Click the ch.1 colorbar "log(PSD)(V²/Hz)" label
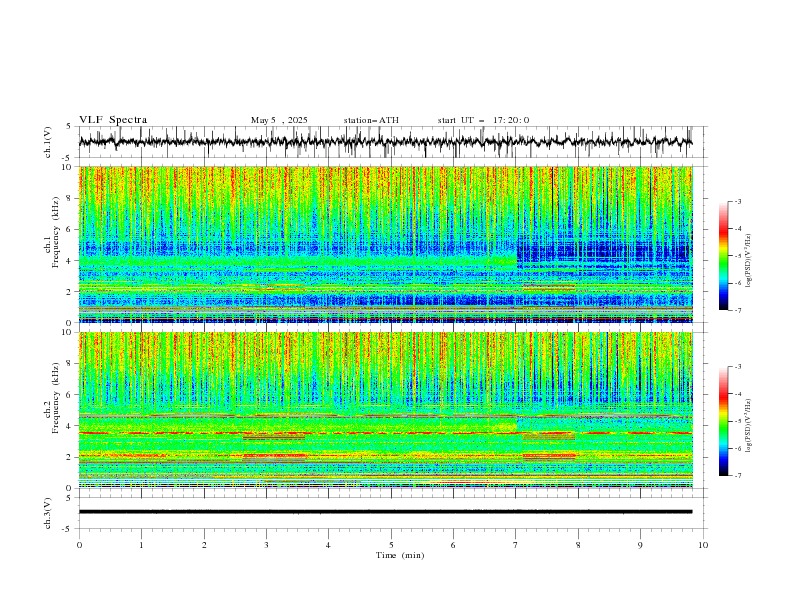Image resolution: width=792 pixels, height=612 pixels. 748,261
